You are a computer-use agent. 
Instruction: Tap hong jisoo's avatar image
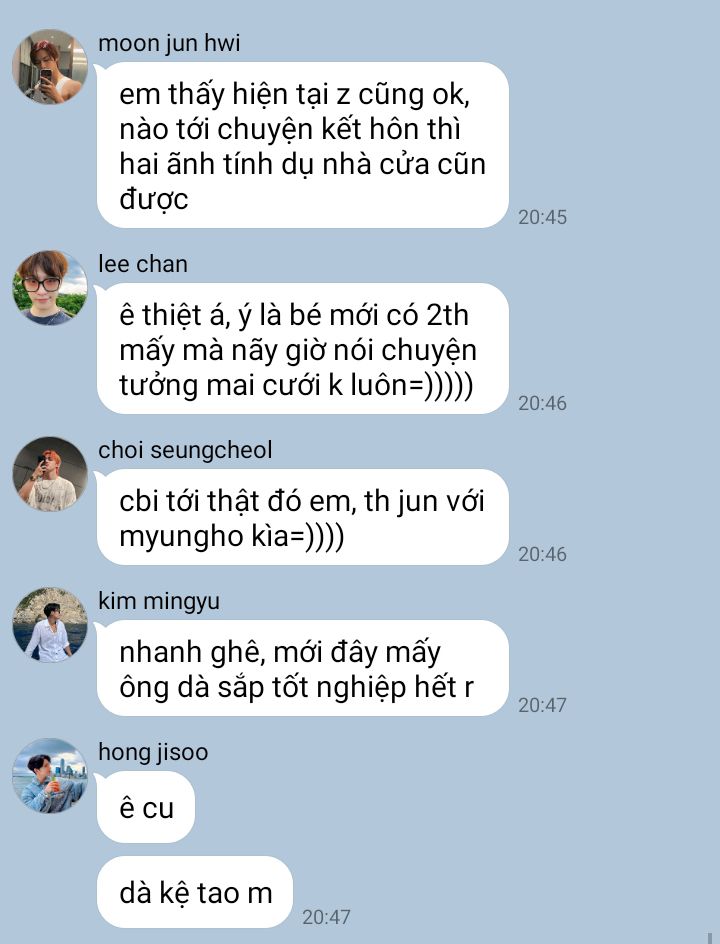coord(50,776)
